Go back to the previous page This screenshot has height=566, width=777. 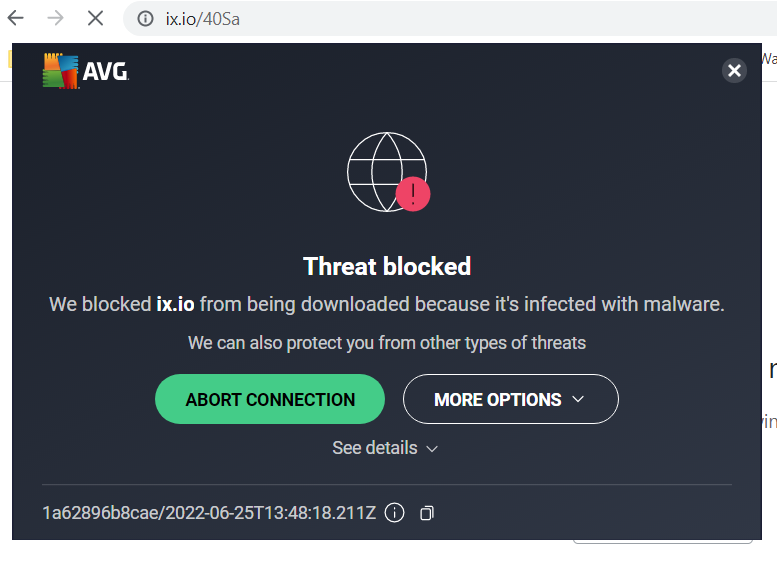tap(17, 18)
